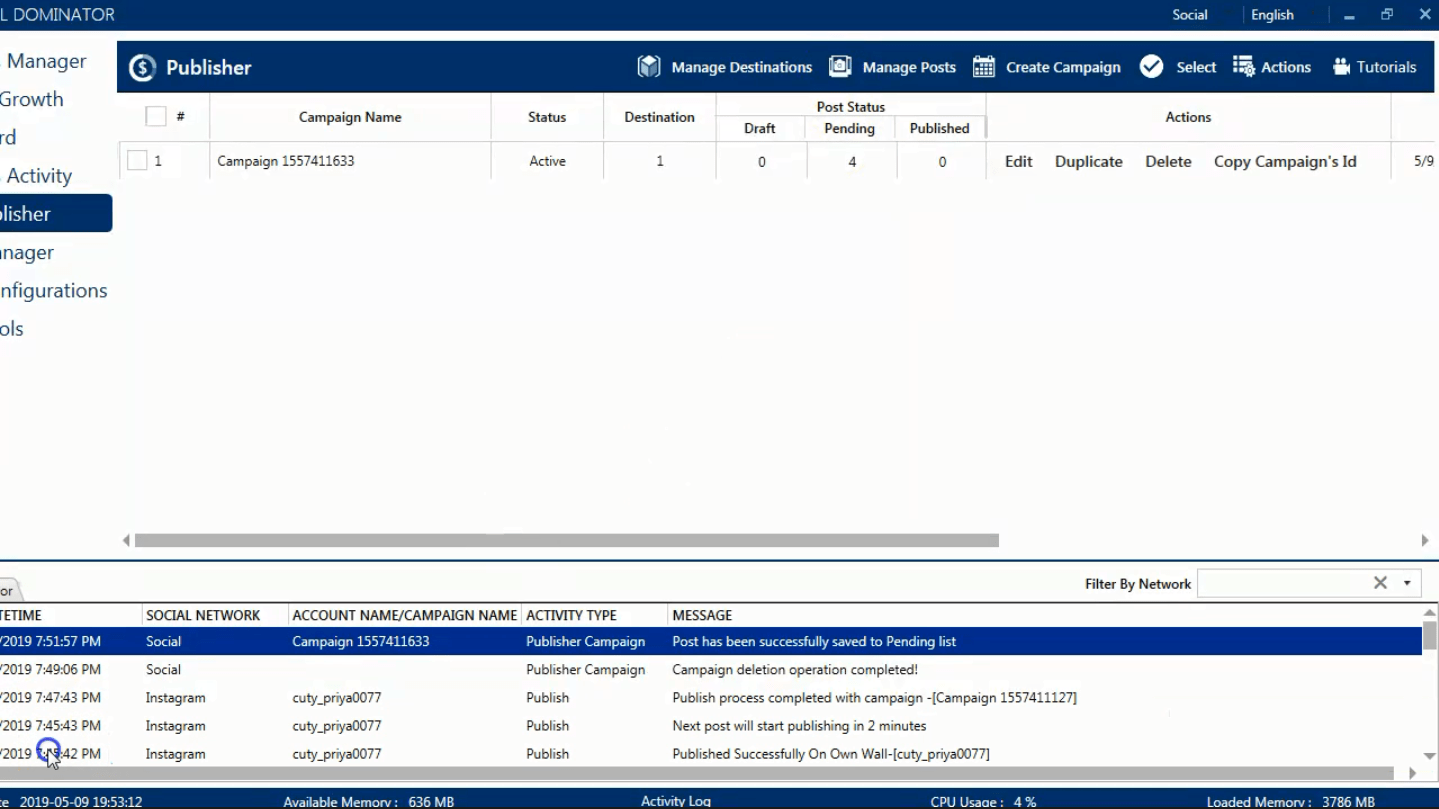Click down arrow of activity log scrollbar
This screenshot has width=1439, height=809.
(x=1430, y=757)
